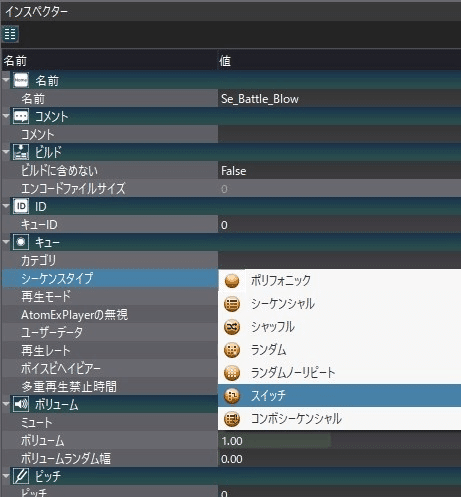Viewport: 461px width, 497px height.
Task: Pick コンボシーケンシャル option
Action: [339, 419]
